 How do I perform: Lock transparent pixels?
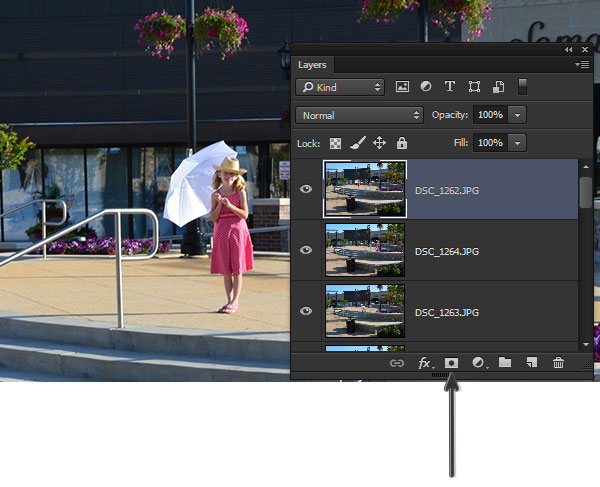(x=335, y=143)
